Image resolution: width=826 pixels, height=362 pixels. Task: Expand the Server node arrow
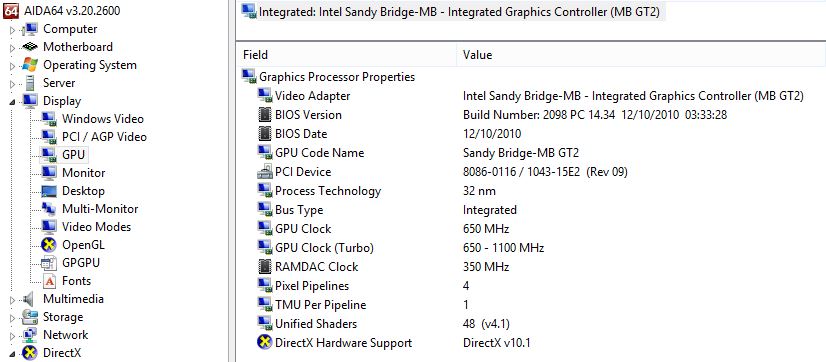[x=13, y=83]
